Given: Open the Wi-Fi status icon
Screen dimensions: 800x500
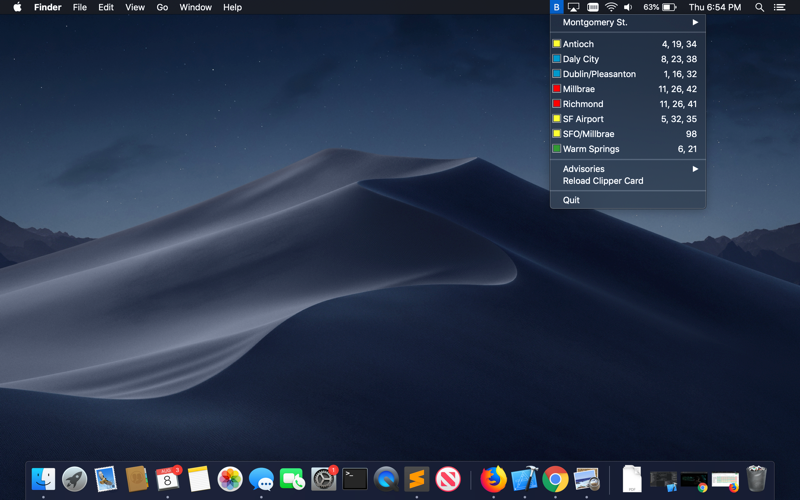Looking at the screenshot, I should point(611,7).
